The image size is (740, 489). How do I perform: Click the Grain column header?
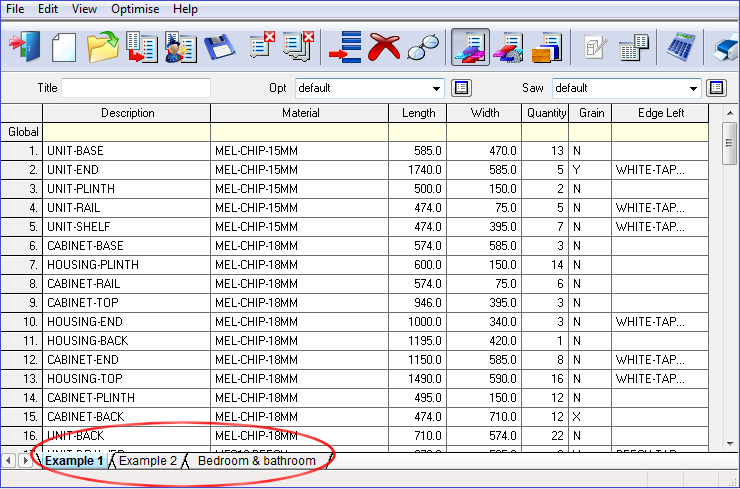[591, 113]
